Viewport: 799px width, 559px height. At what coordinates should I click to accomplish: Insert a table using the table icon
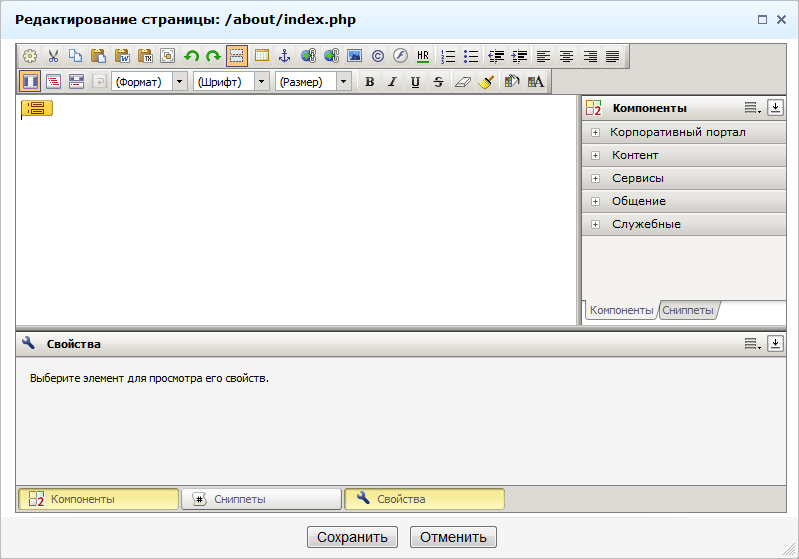(261, 56)
